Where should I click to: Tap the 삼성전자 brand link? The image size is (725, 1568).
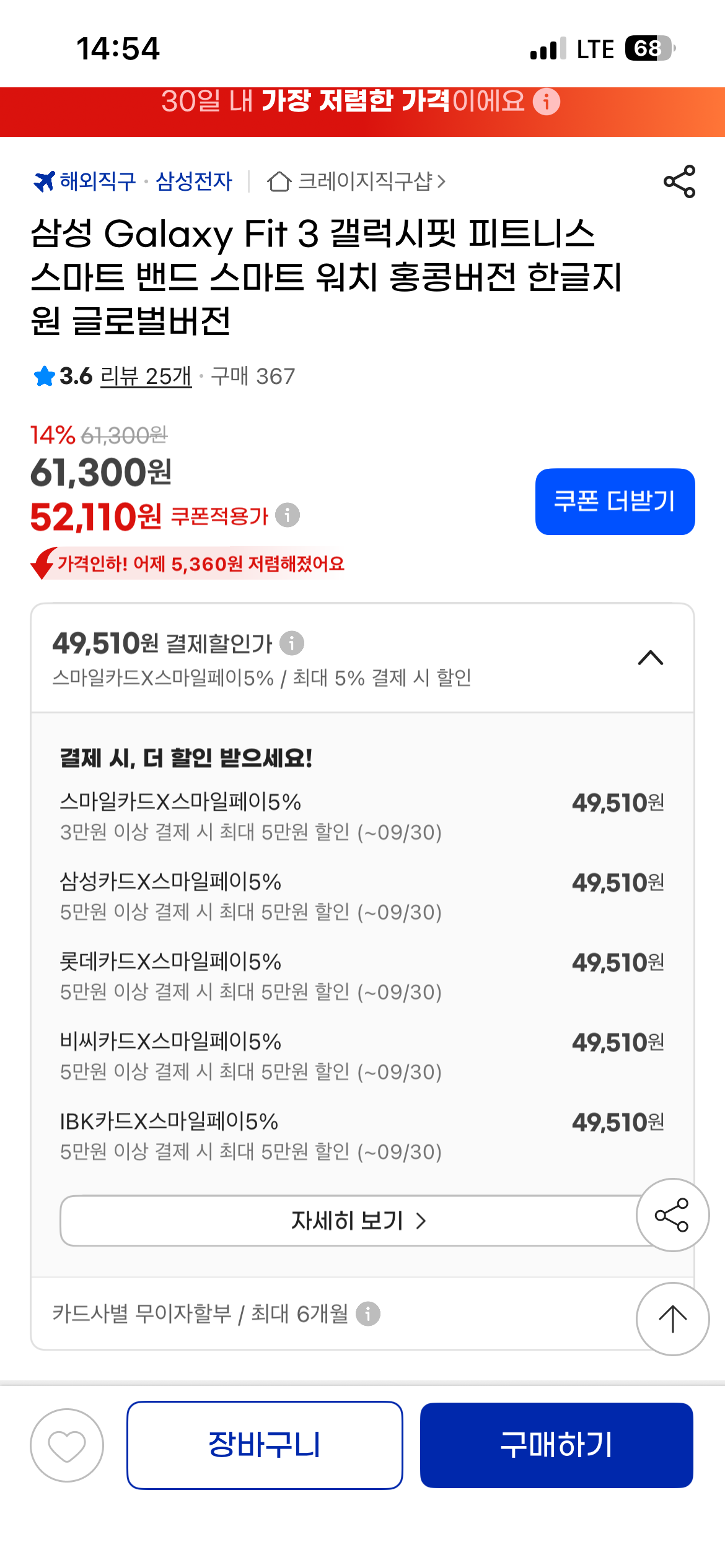tap(194, 181)
